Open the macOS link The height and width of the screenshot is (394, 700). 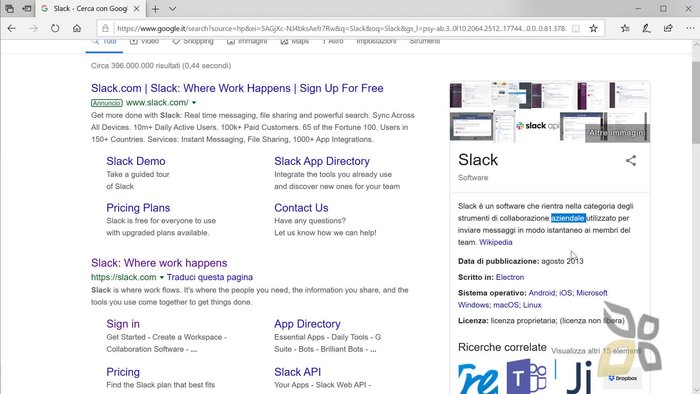pos(506,305)
